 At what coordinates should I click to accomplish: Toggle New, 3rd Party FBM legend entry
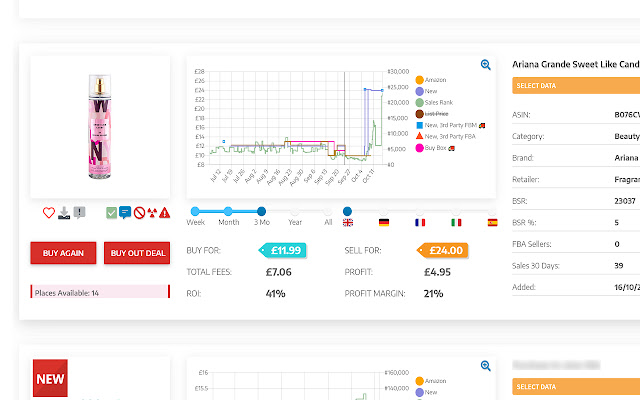[450, 125]
